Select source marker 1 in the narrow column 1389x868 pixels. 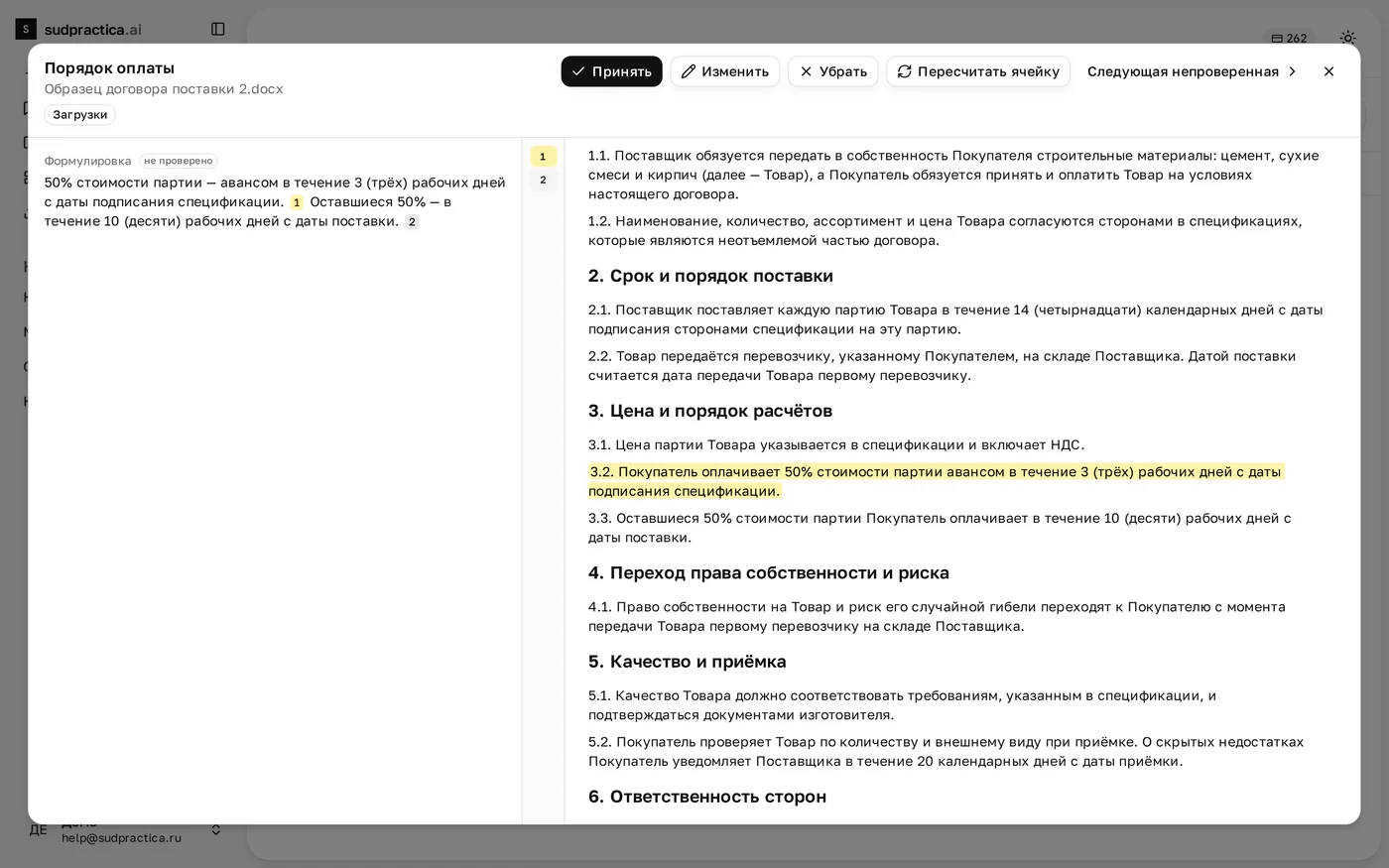tap(543, 157)
